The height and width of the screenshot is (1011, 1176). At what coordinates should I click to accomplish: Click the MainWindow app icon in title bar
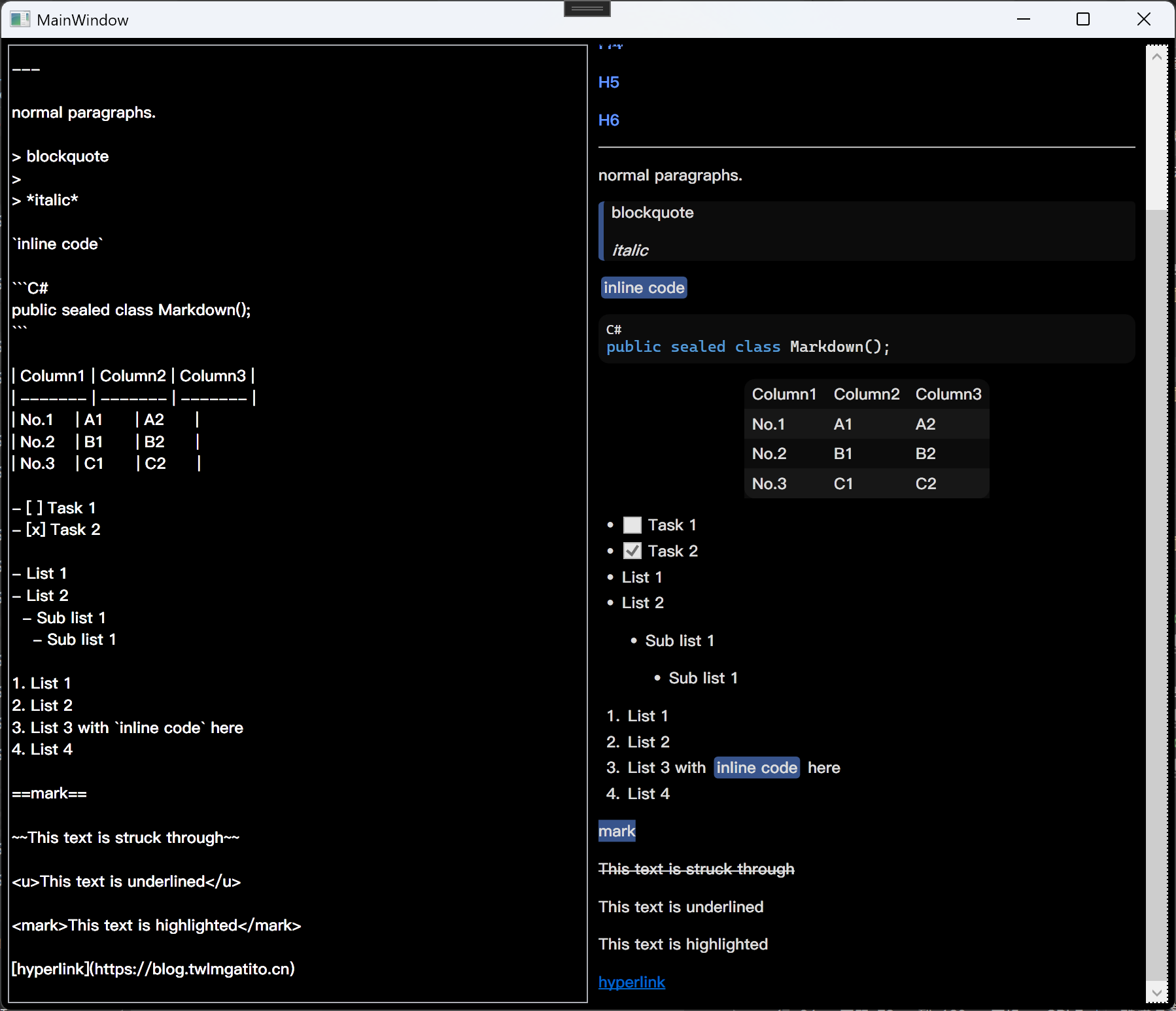click(20, 20)
